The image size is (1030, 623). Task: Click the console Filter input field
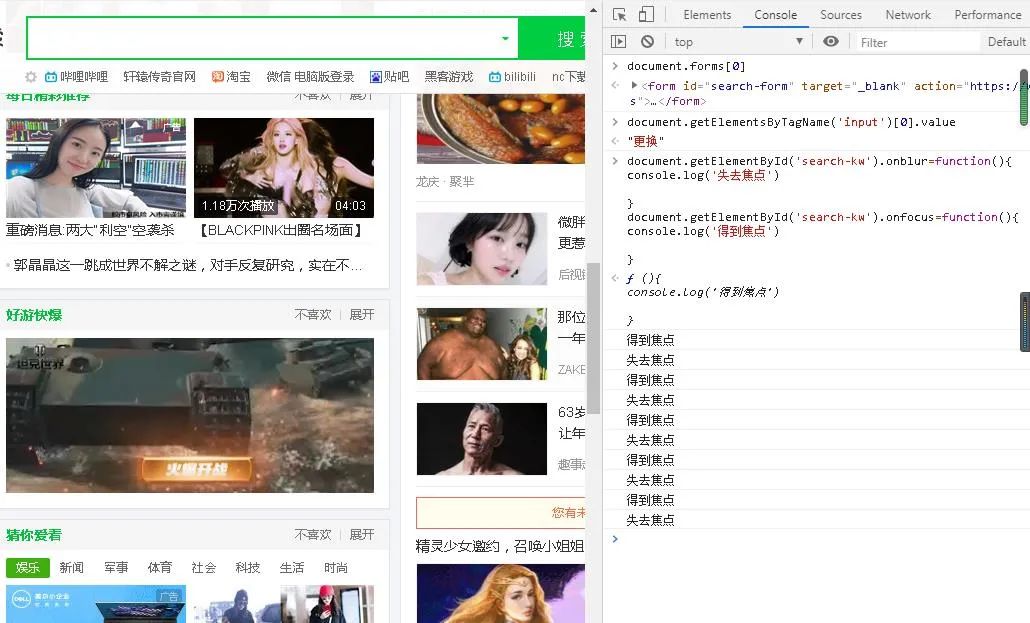pyautogui.click(x=916, y=42)
